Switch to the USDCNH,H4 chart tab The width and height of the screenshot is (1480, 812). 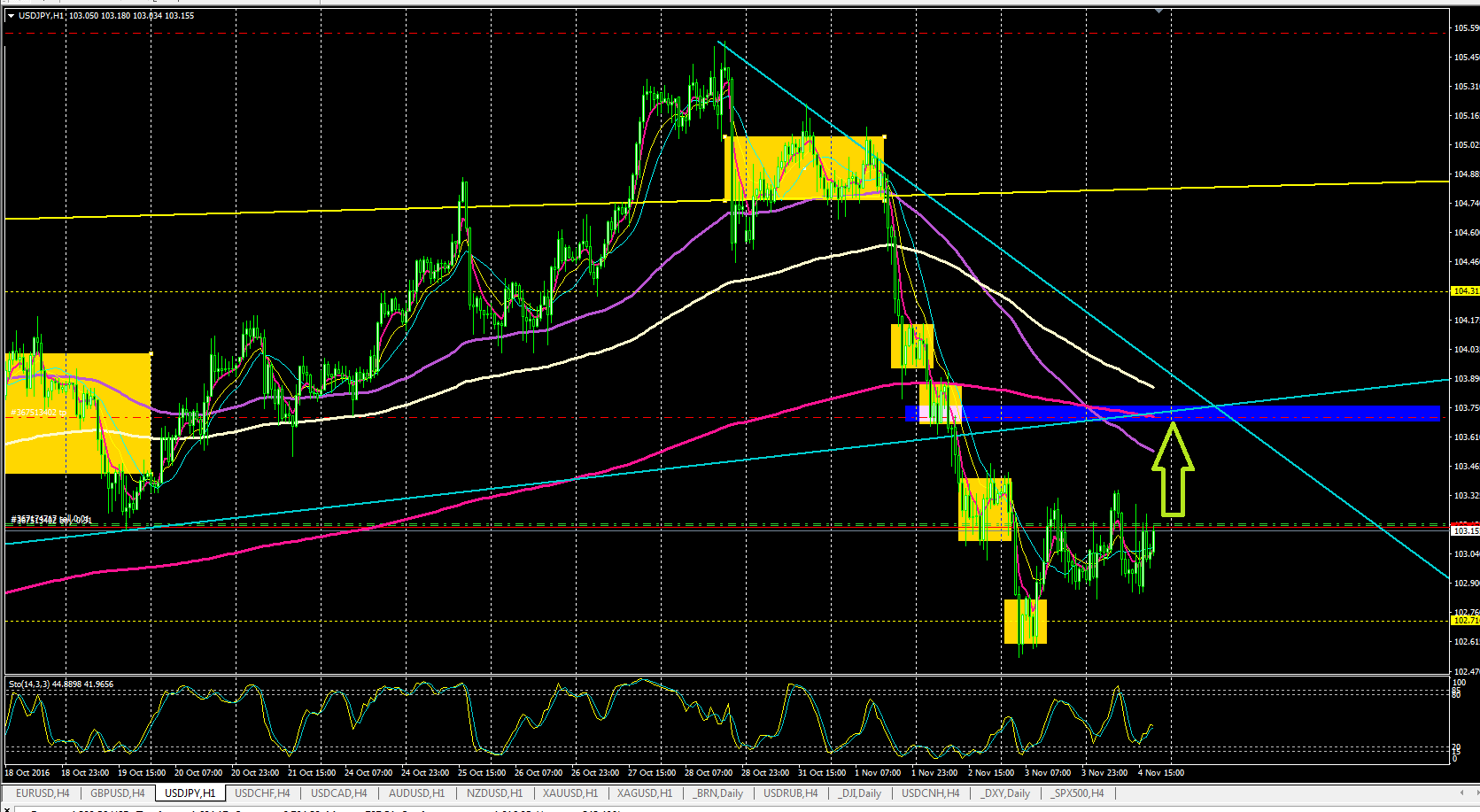(x=930, y=793)
